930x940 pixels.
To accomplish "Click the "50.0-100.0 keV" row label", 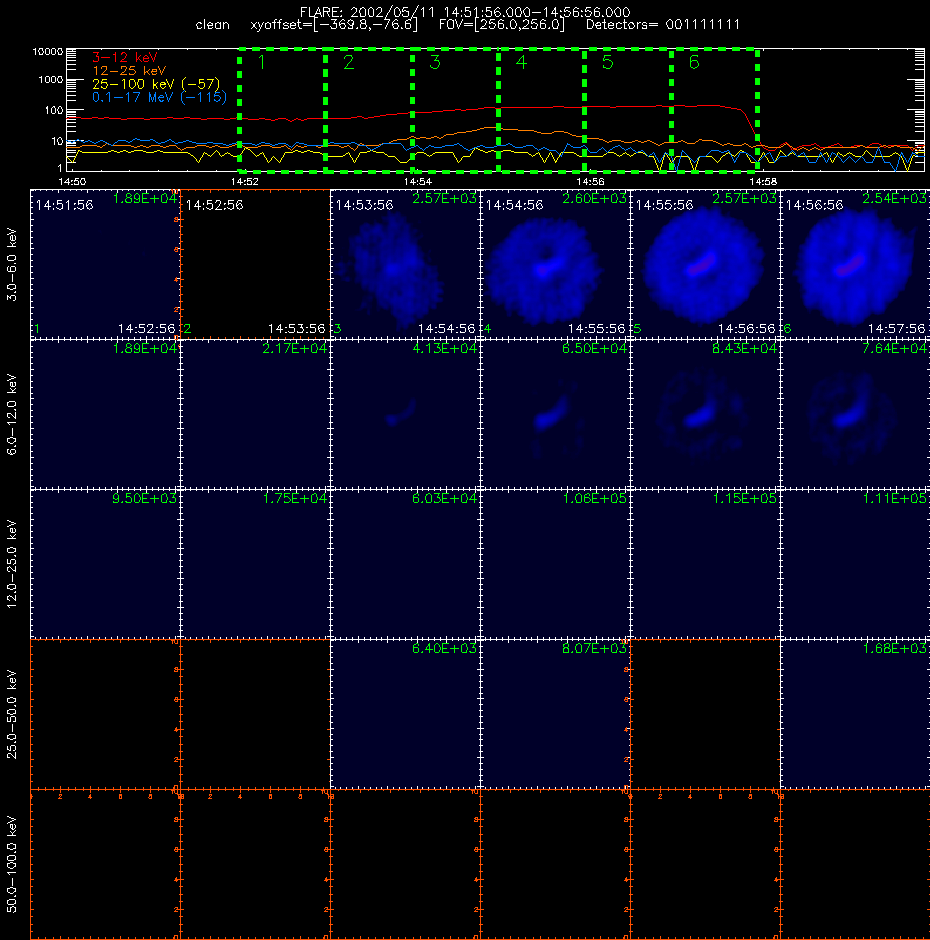I will click(x=12, y=864).
